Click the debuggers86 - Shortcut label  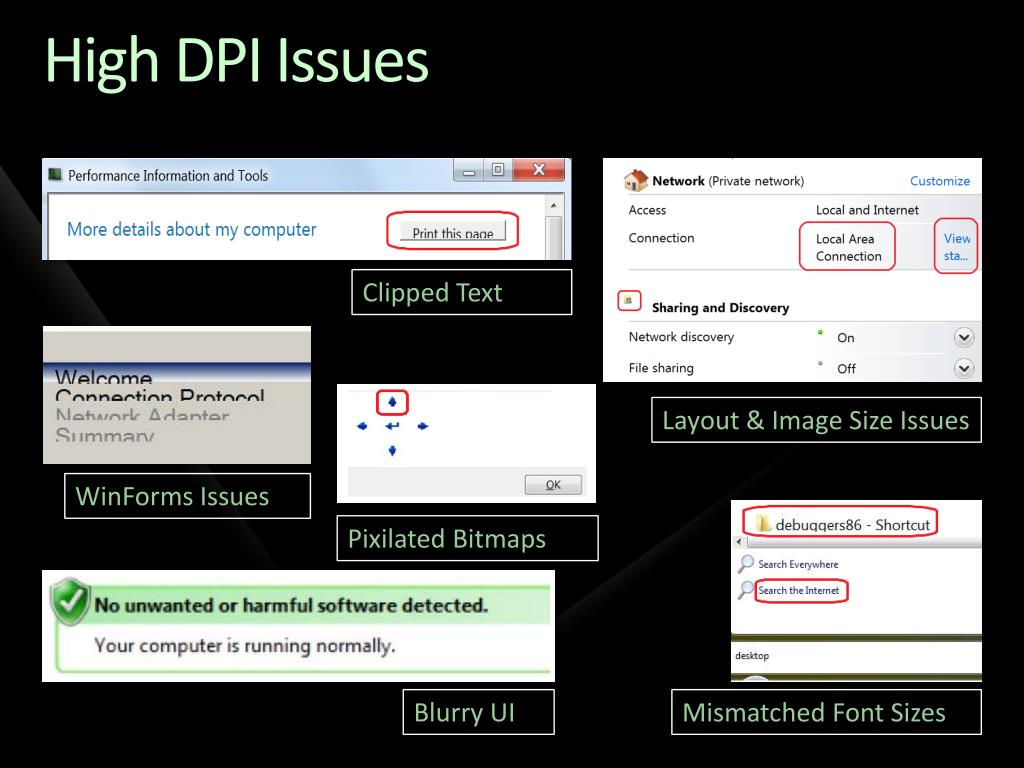852,524
